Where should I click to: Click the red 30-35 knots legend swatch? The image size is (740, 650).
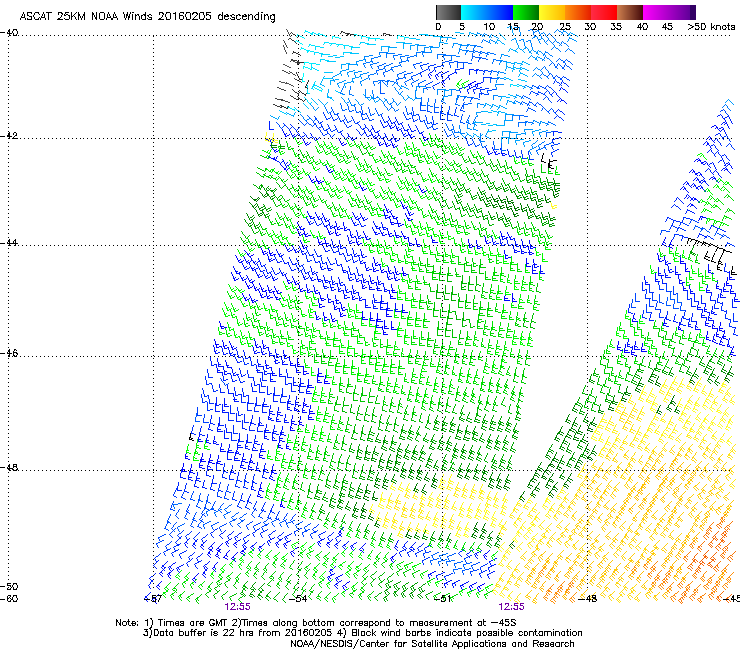[604, 12]
